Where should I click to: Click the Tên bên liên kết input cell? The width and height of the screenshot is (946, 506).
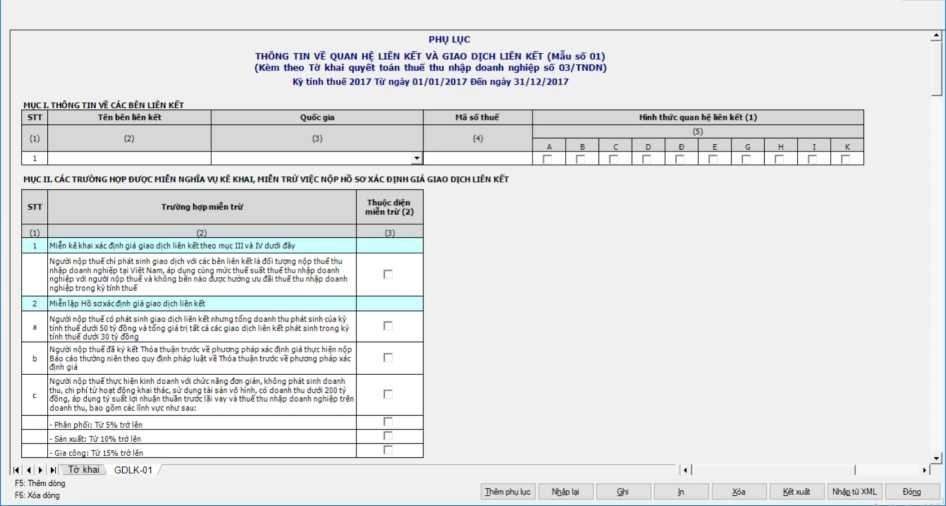[129, 158]
